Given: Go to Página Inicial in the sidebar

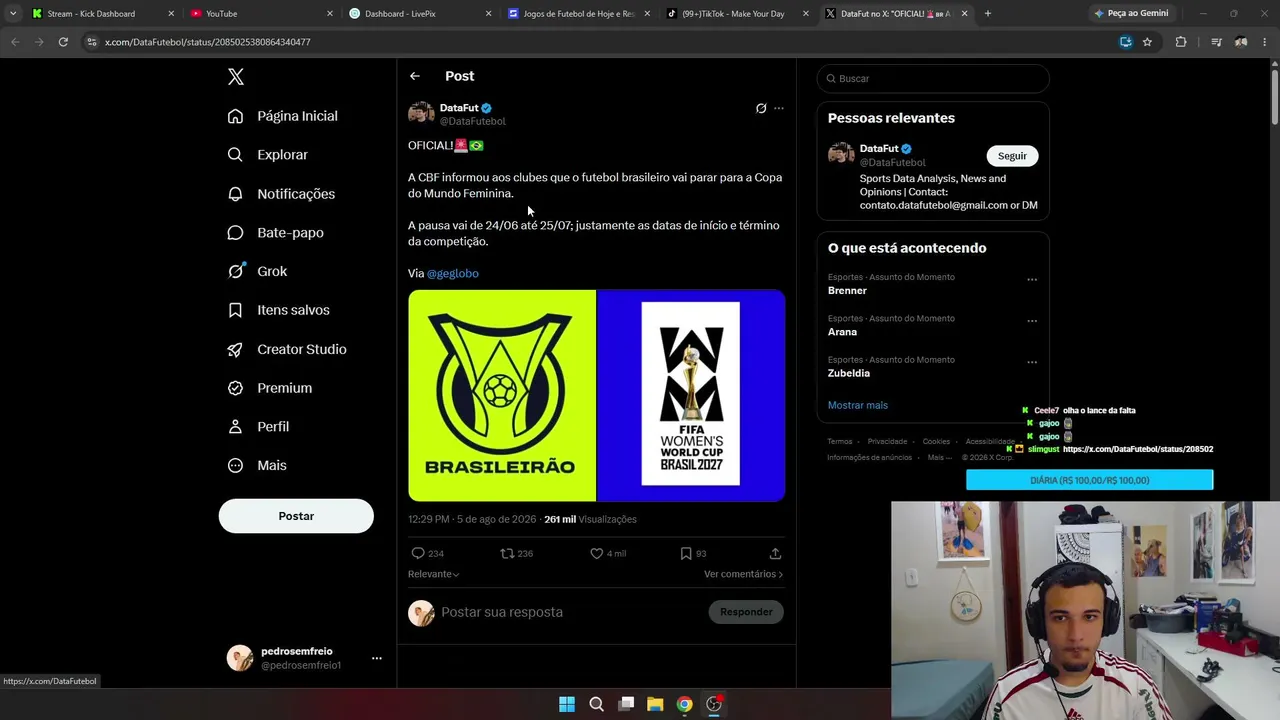Looking at the screenshot, I should point(283,116).
